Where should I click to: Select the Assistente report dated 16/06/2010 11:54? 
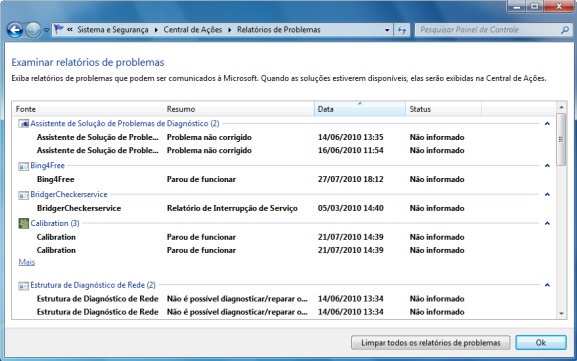point(283,151)
